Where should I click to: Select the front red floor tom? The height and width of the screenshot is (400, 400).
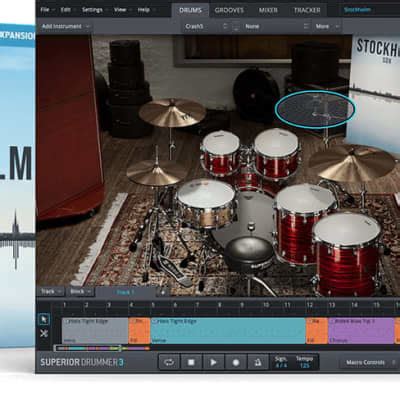point(347,254)
